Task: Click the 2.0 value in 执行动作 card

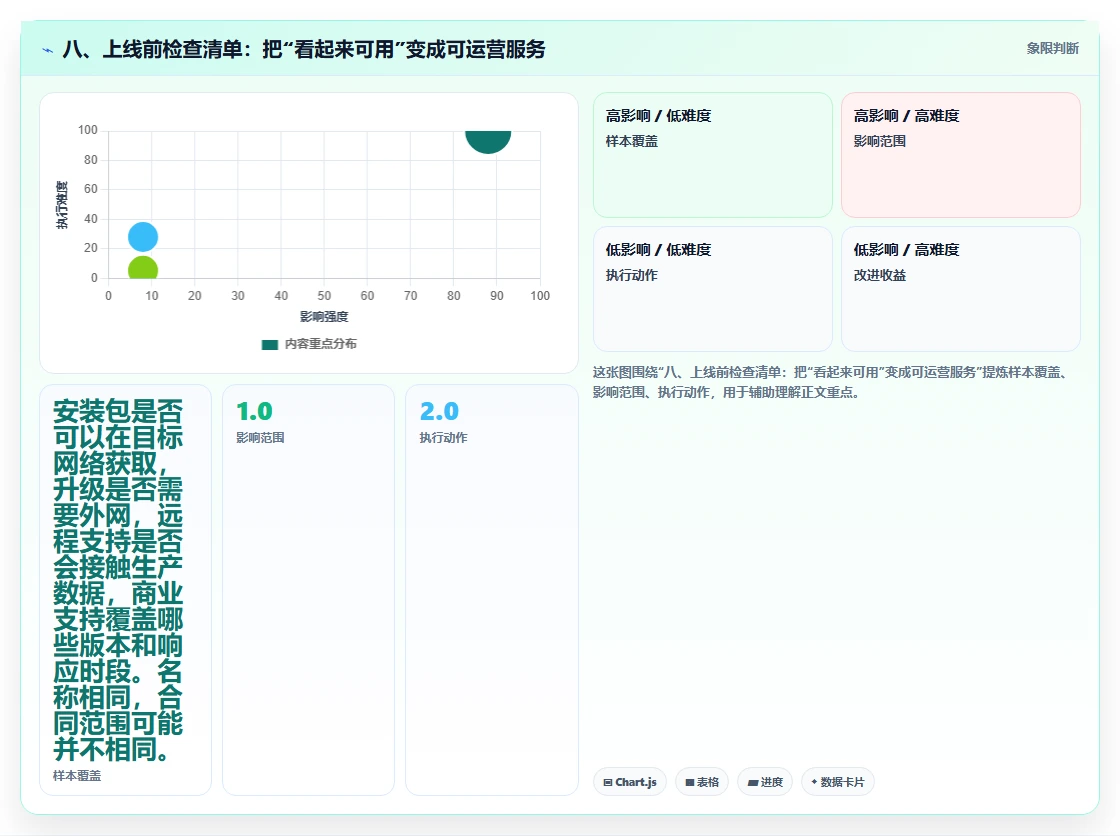Action: pyautogui.click(x=439, y=412)
